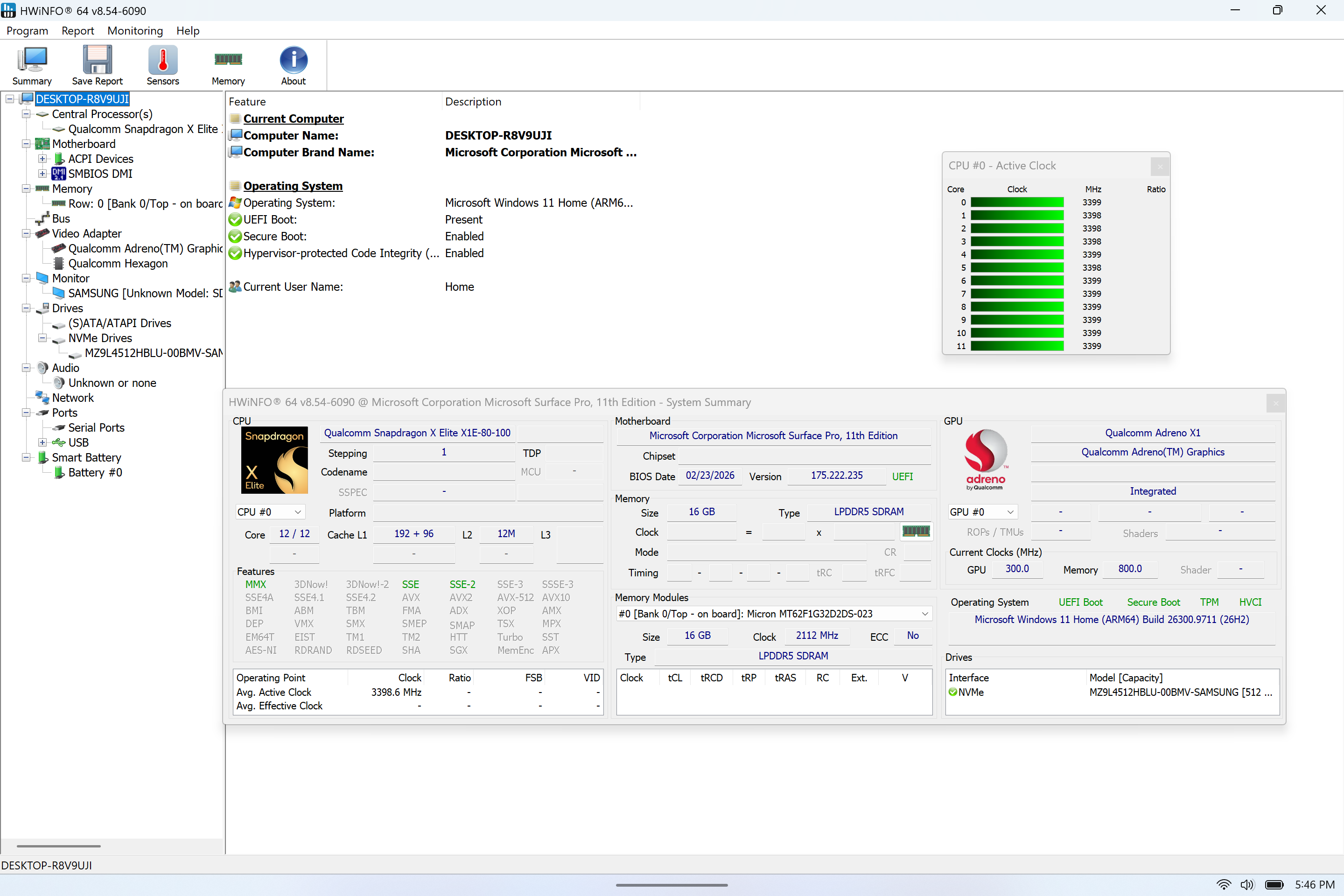The width and height of the screenshot is (1344, 896).
Task: Expand the ACPI Devices tree node
Action: tap(42, 159)
